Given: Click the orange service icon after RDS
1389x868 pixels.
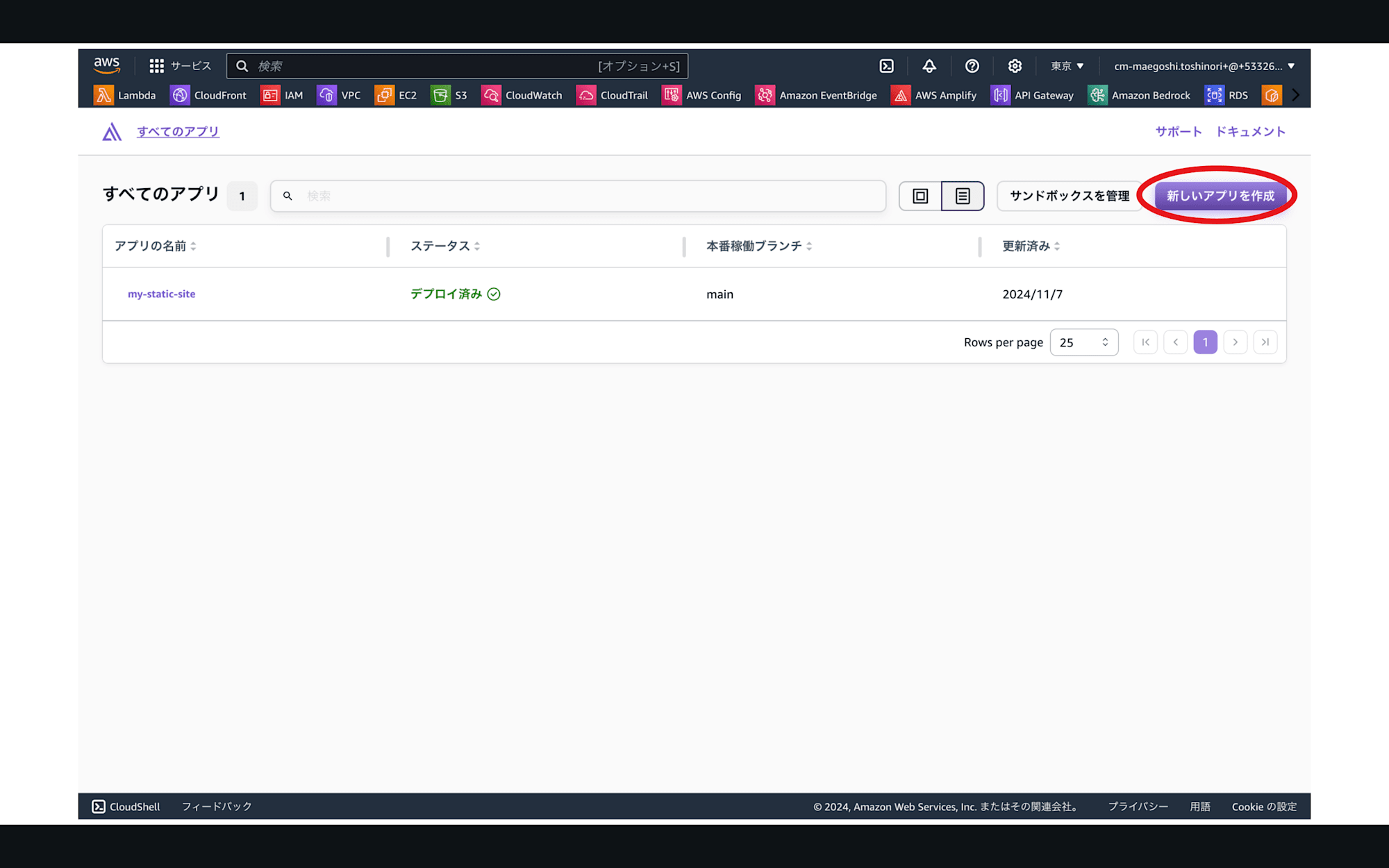Looking at the screenshot, I should 1272,95.
